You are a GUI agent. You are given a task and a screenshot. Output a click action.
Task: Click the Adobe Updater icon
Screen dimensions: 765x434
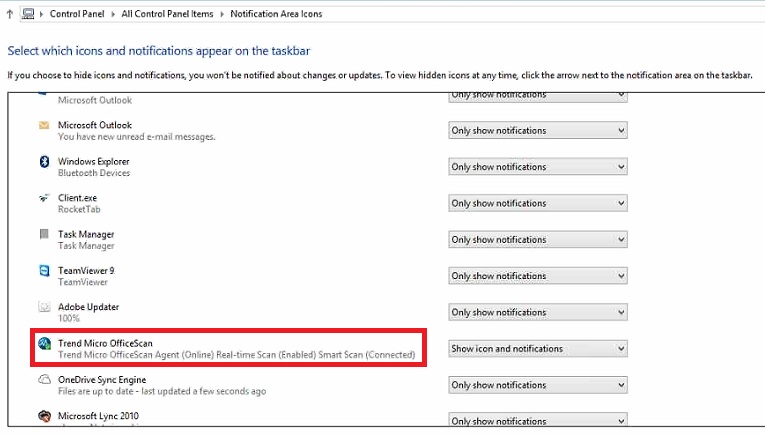pos(44,307)
